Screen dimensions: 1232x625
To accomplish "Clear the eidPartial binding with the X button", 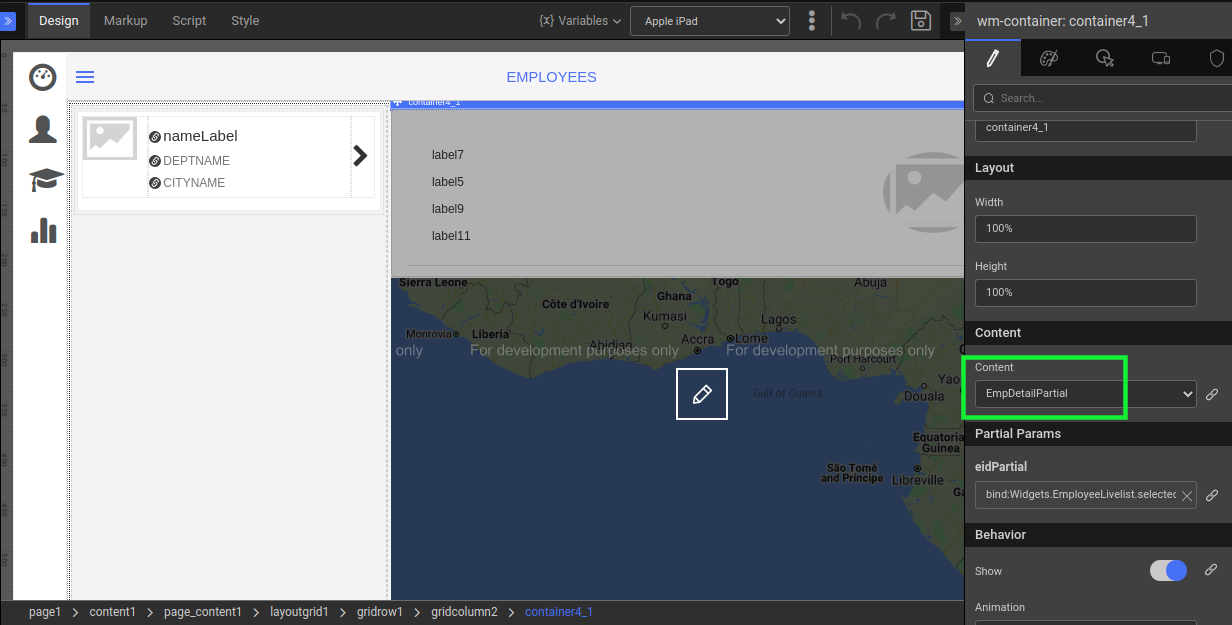I will point(1186,495).
